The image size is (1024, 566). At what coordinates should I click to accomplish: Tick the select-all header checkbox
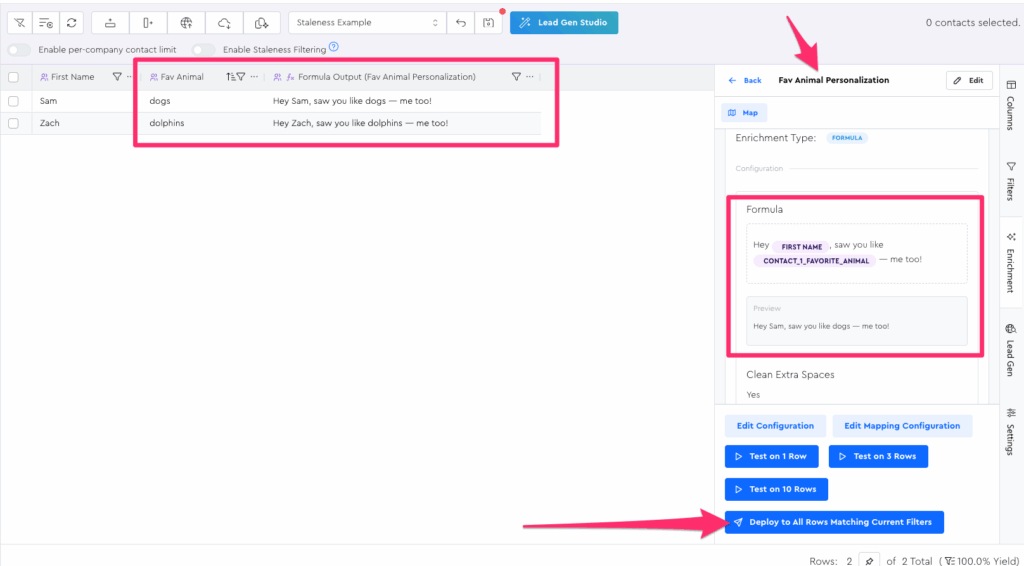coord(14,76)
